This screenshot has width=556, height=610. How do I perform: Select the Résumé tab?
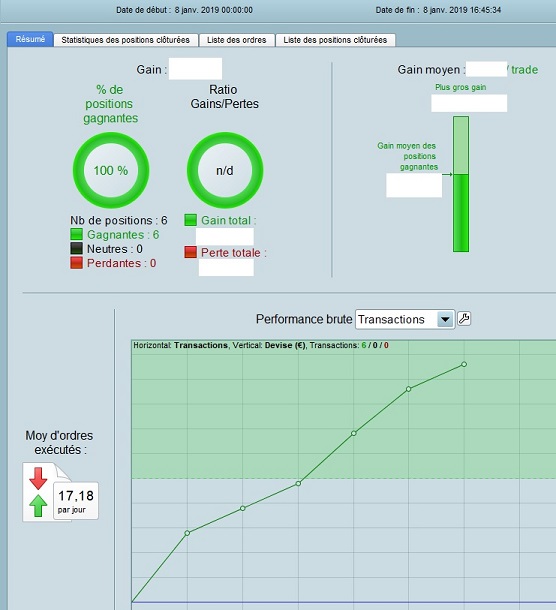click(30, 39)
